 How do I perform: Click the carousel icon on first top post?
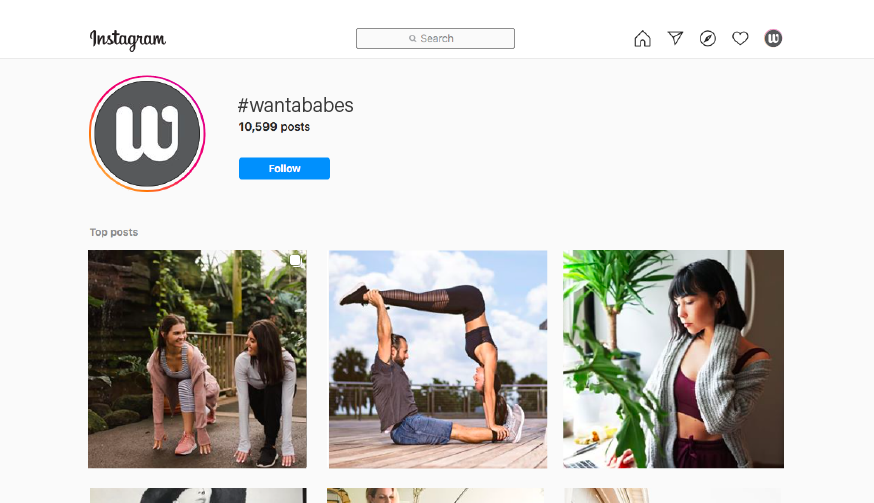point(295,260)
